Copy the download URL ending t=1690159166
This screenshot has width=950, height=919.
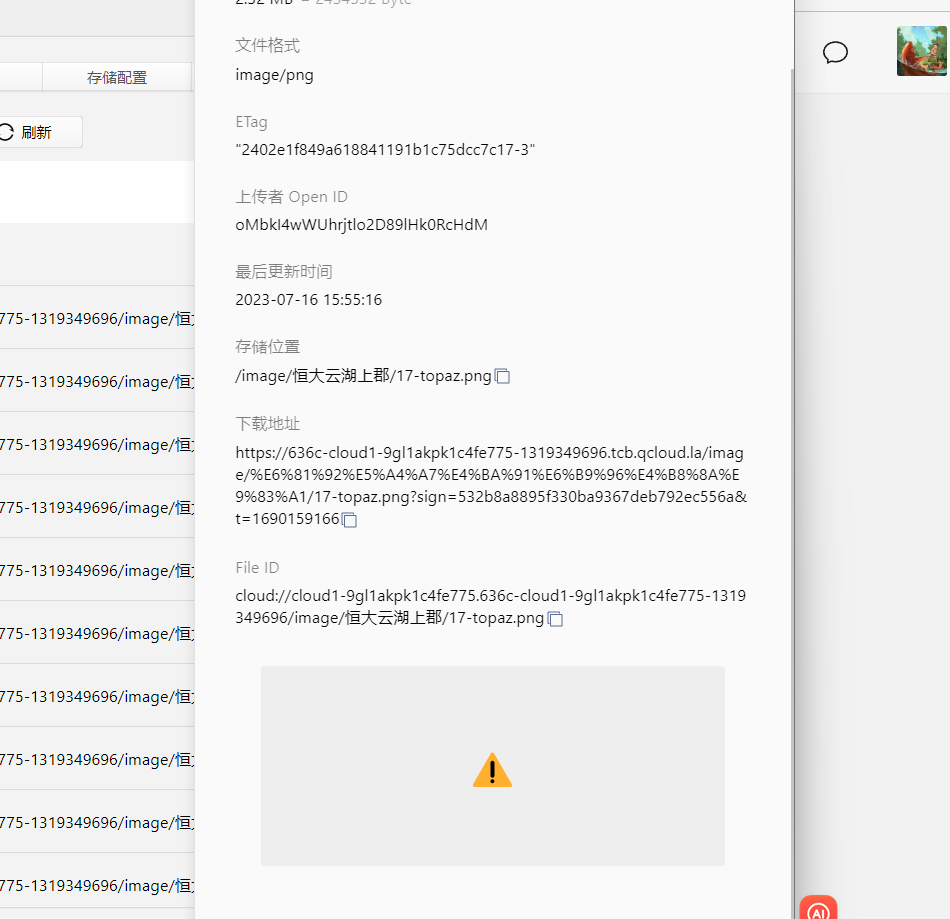[x=349, y=520]
